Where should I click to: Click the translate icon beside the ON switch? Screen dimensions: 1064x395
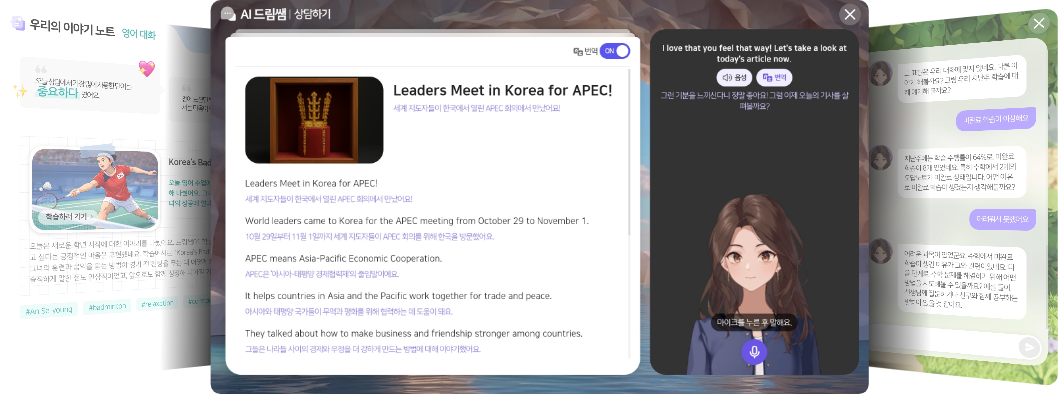(x=578, y=52)
